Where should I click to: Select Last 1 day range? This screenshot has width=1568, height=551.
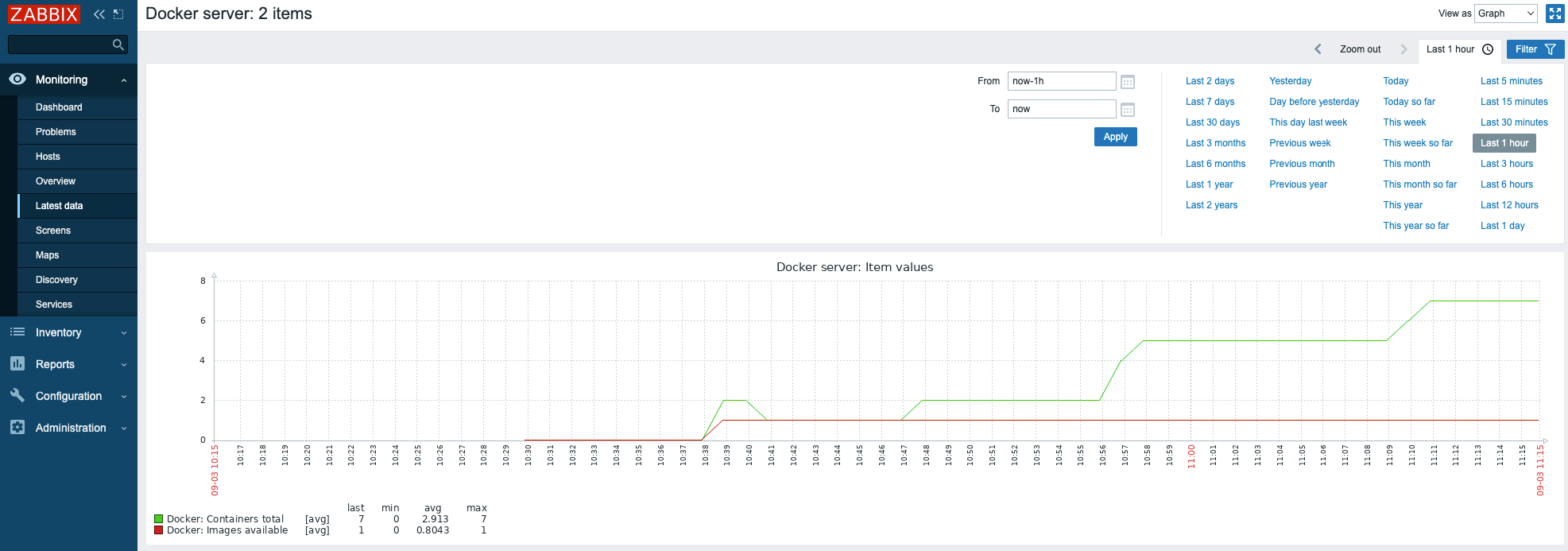[1502, 226]
